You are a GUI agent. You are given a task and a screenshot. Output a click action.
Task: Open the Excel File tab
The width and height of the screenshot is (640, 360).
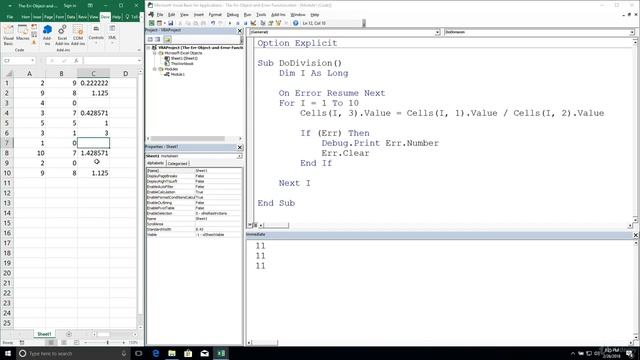click(x=10, y=17)
